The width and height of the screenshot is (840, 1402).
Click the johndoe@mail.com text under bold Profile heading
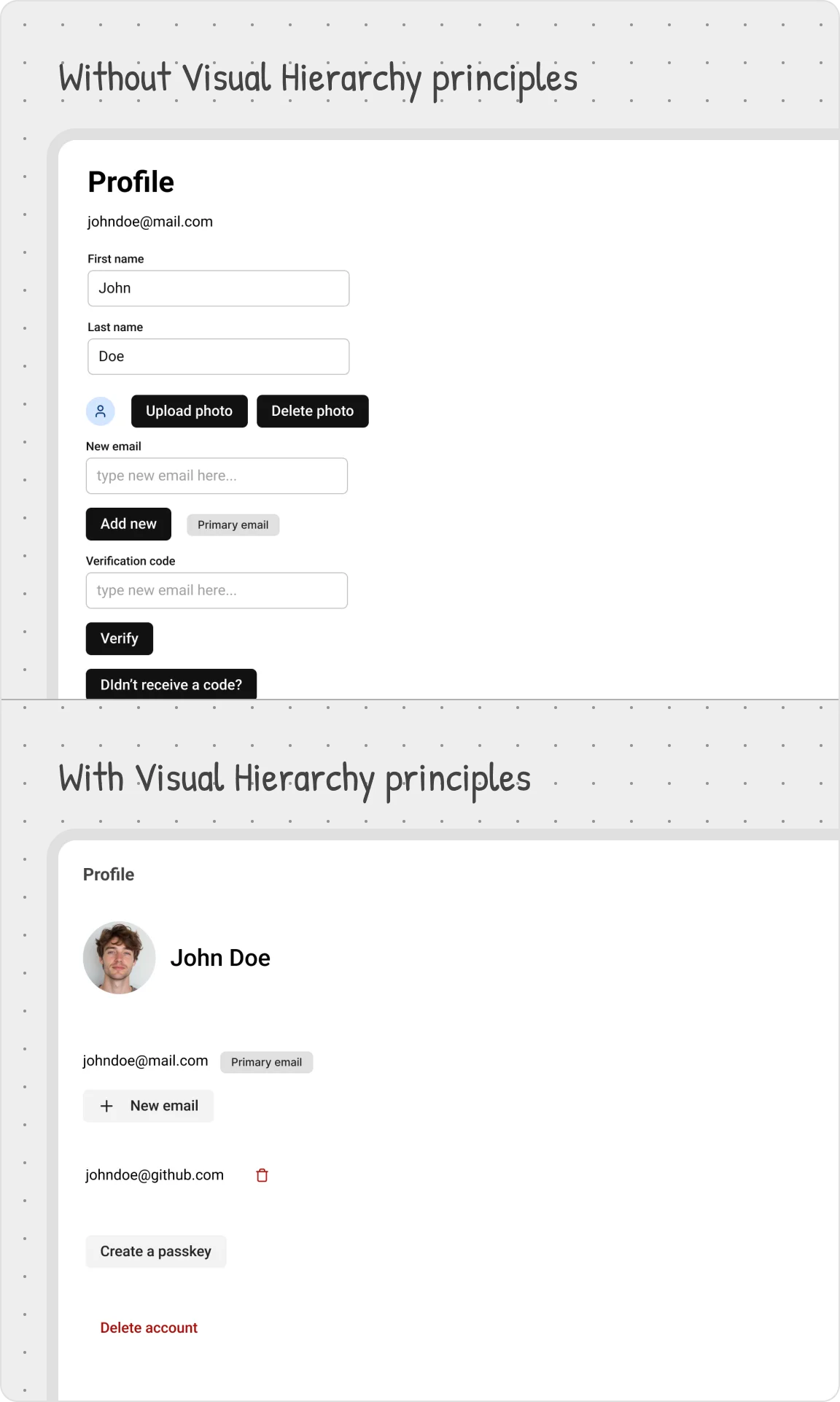(x=150, y=222)
